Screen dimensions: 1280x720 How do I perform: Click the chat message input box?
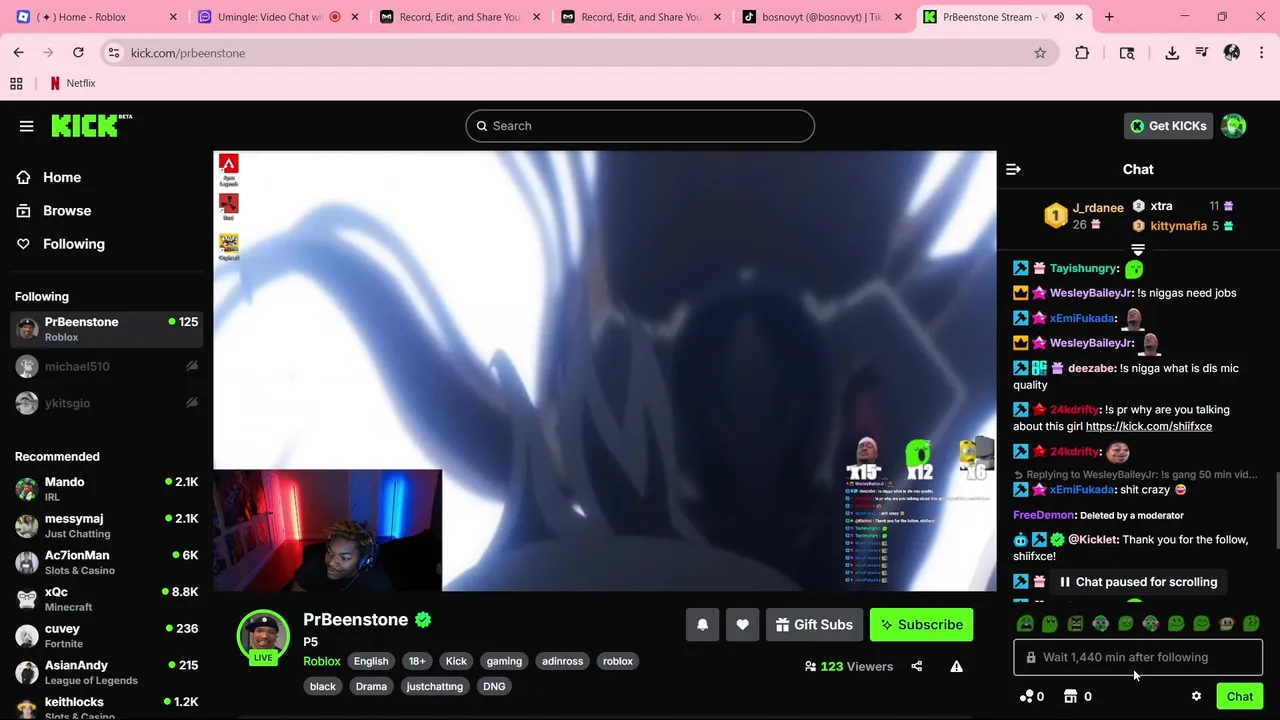1138,657
